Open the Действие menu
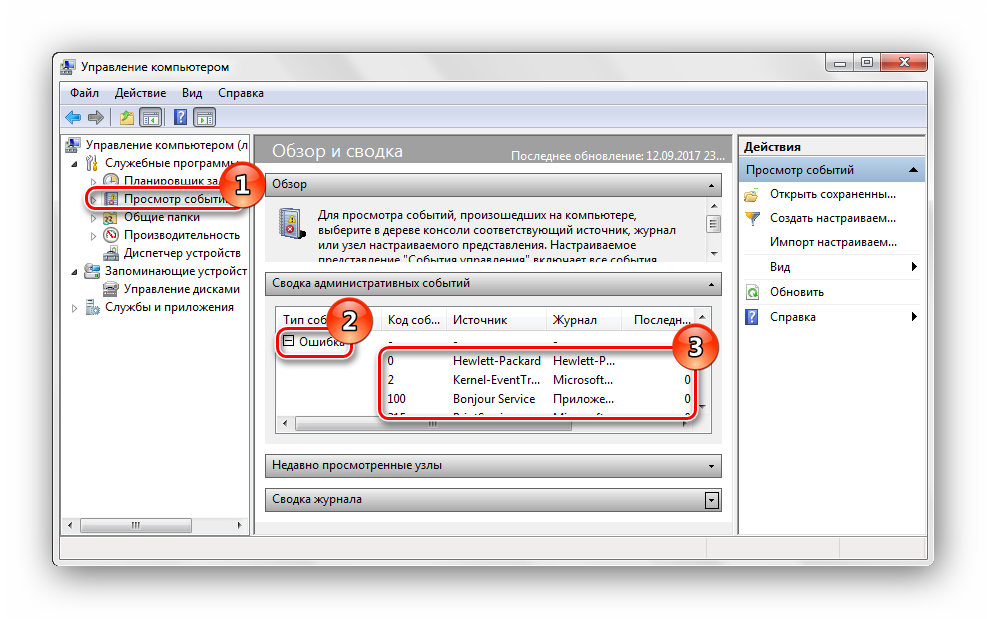The width and height of the screenshot is (987, 619). (140, 93)
